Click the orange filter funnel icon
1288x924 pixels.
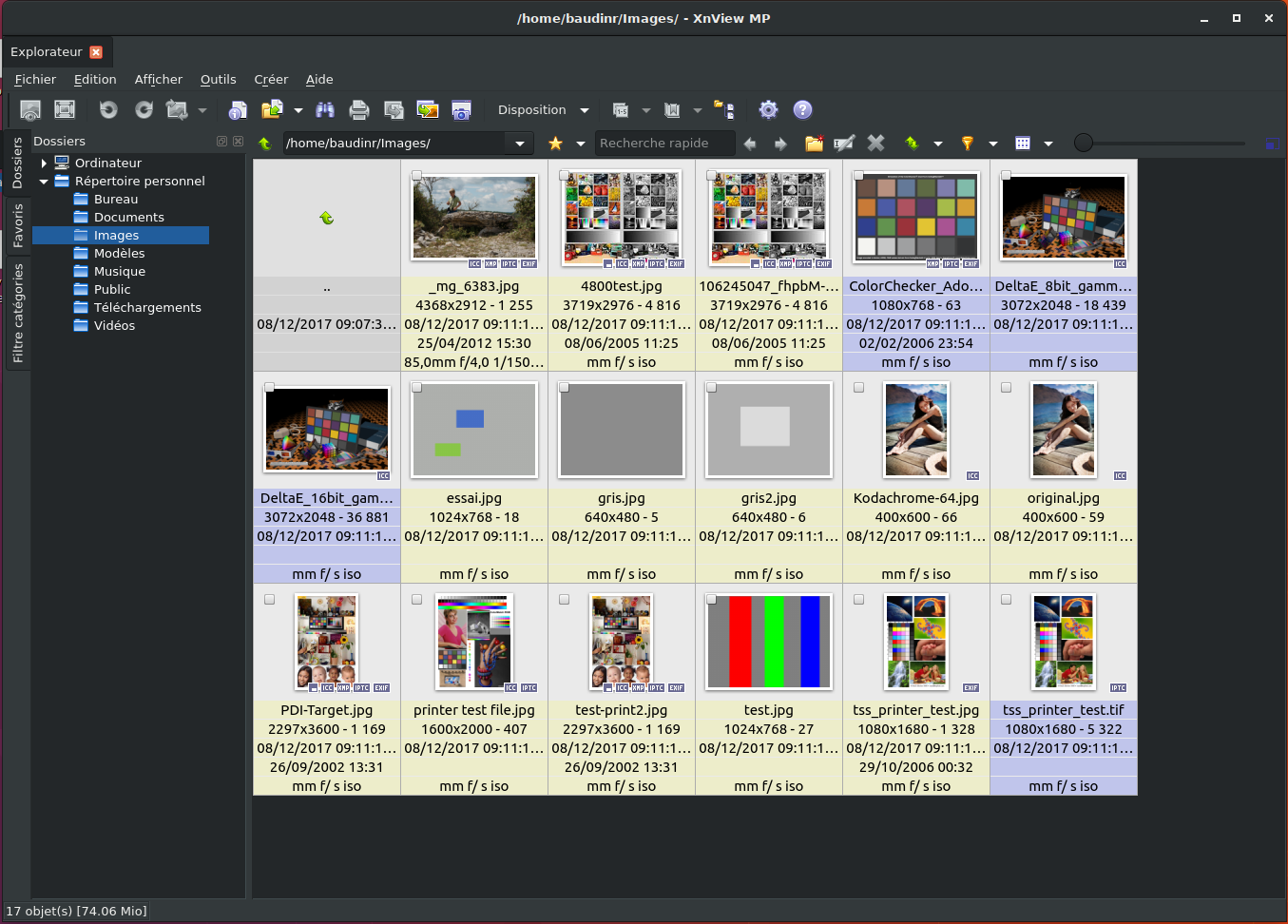[967, 144]
